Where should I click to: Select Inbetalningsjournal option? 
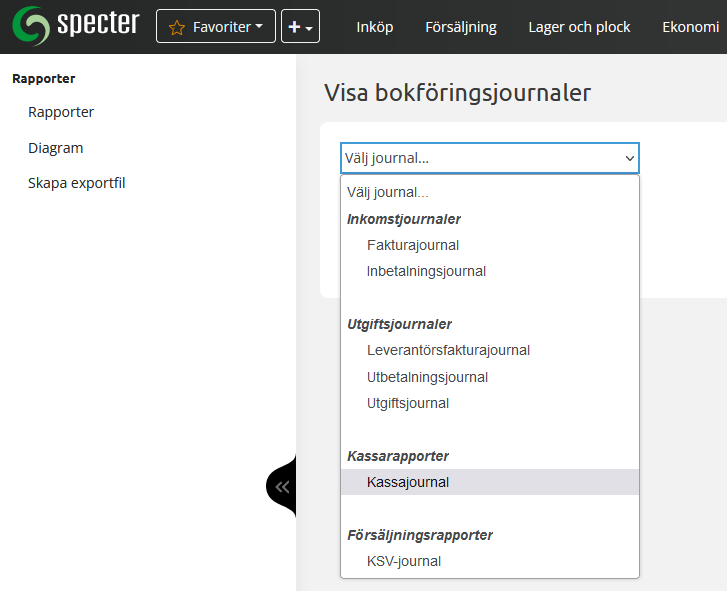click(x=426, y=271)
